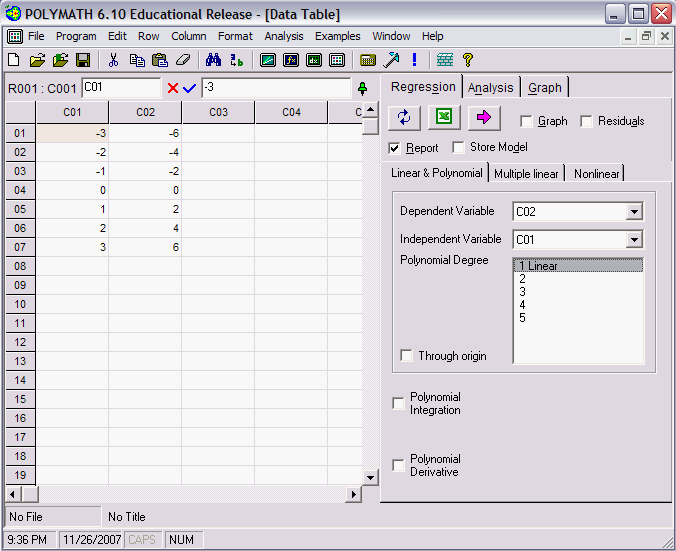Viewport: 676px width, 551px height.
Task: Open the Examples menu
Action: tap(337, 36)
